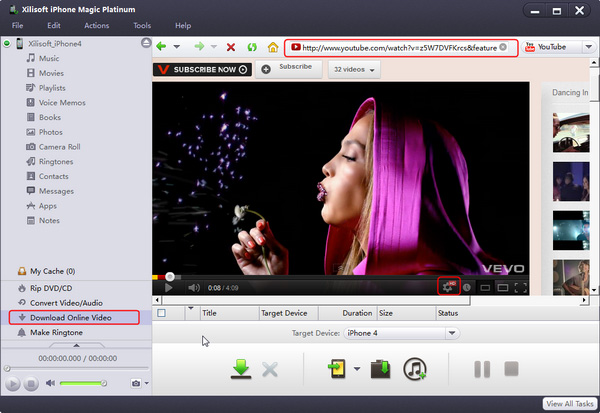Go back with the green back arrow
This screenshot has height=413, width=600.
pos(161,47)
